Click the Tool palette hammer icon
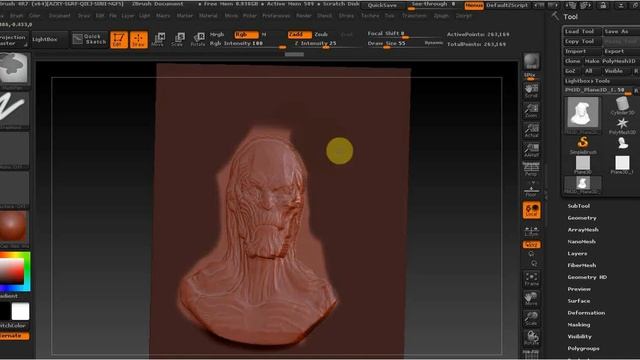The height and width of the screenshot is (360, 640). pyautogui.click(x=555, y=16)
